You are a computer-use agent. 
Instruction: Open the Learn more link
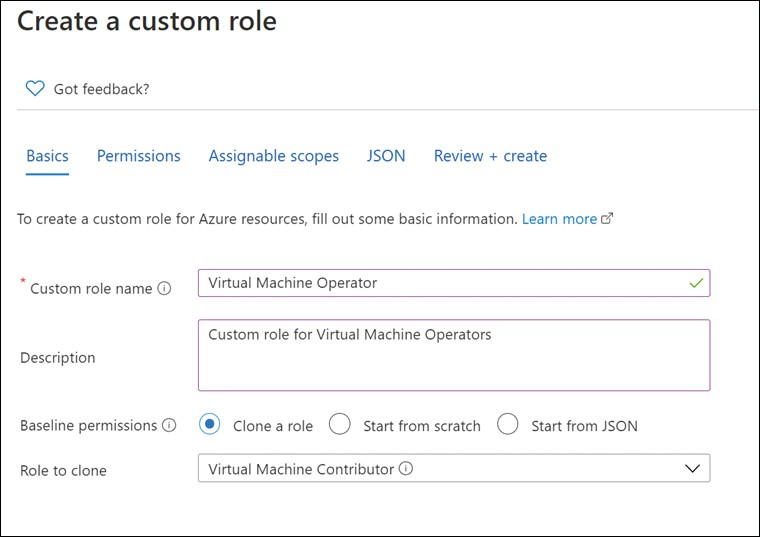559,219
